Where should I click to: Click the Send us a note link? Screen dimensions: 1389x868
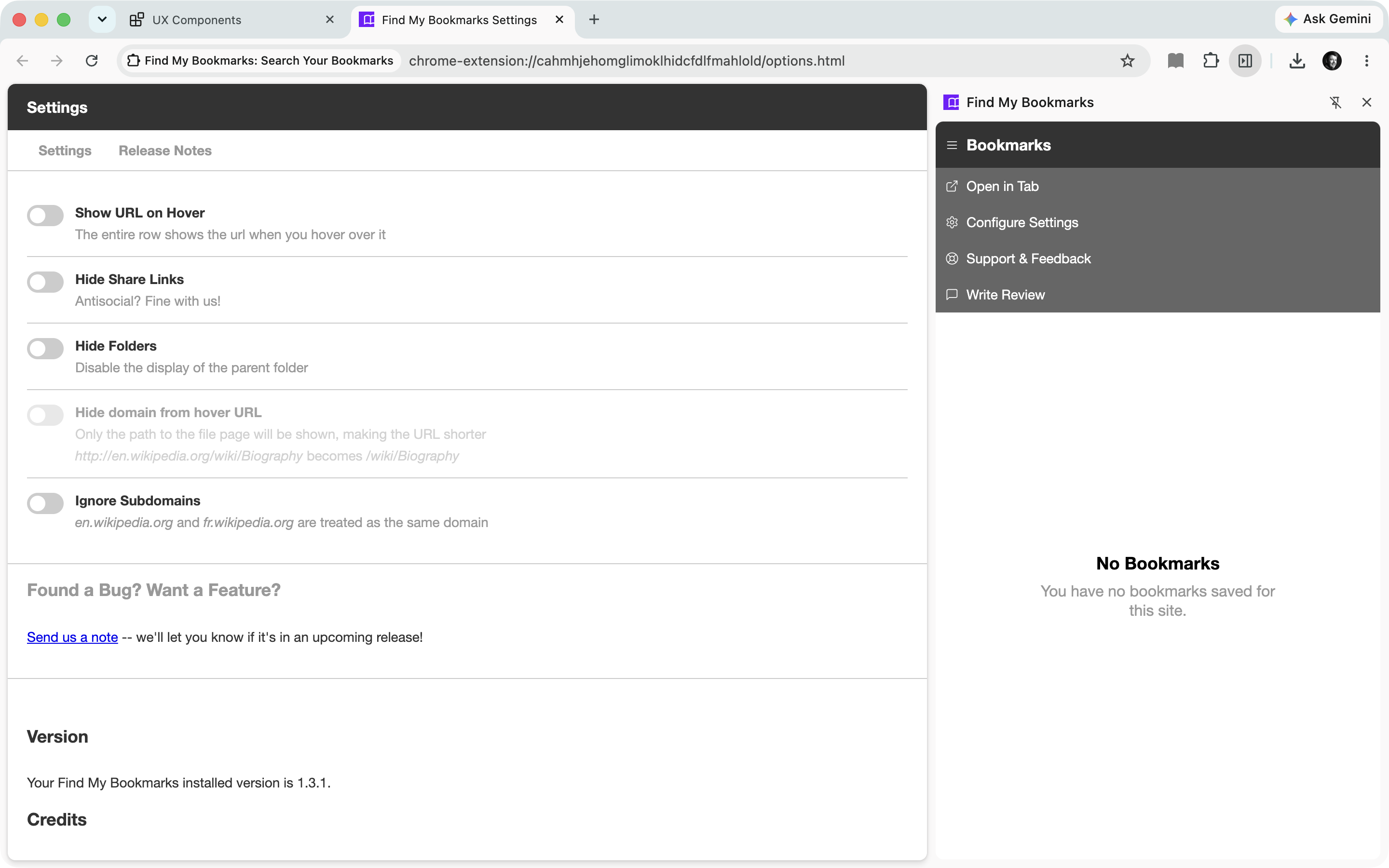(x=72, y=637)
